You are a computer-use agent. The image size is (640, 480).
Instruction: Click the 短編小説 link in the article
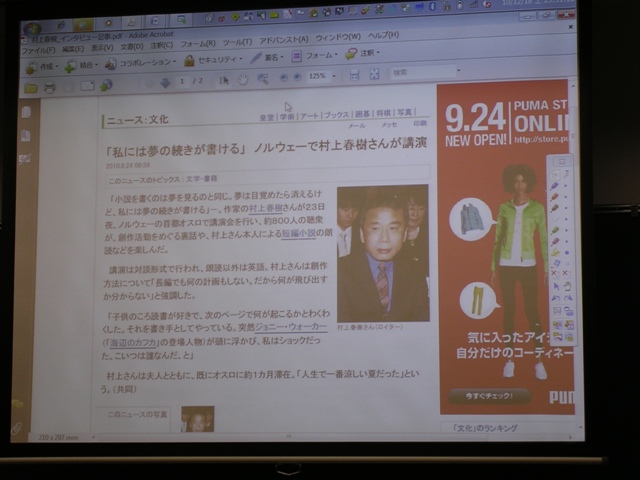click(299, 233)
